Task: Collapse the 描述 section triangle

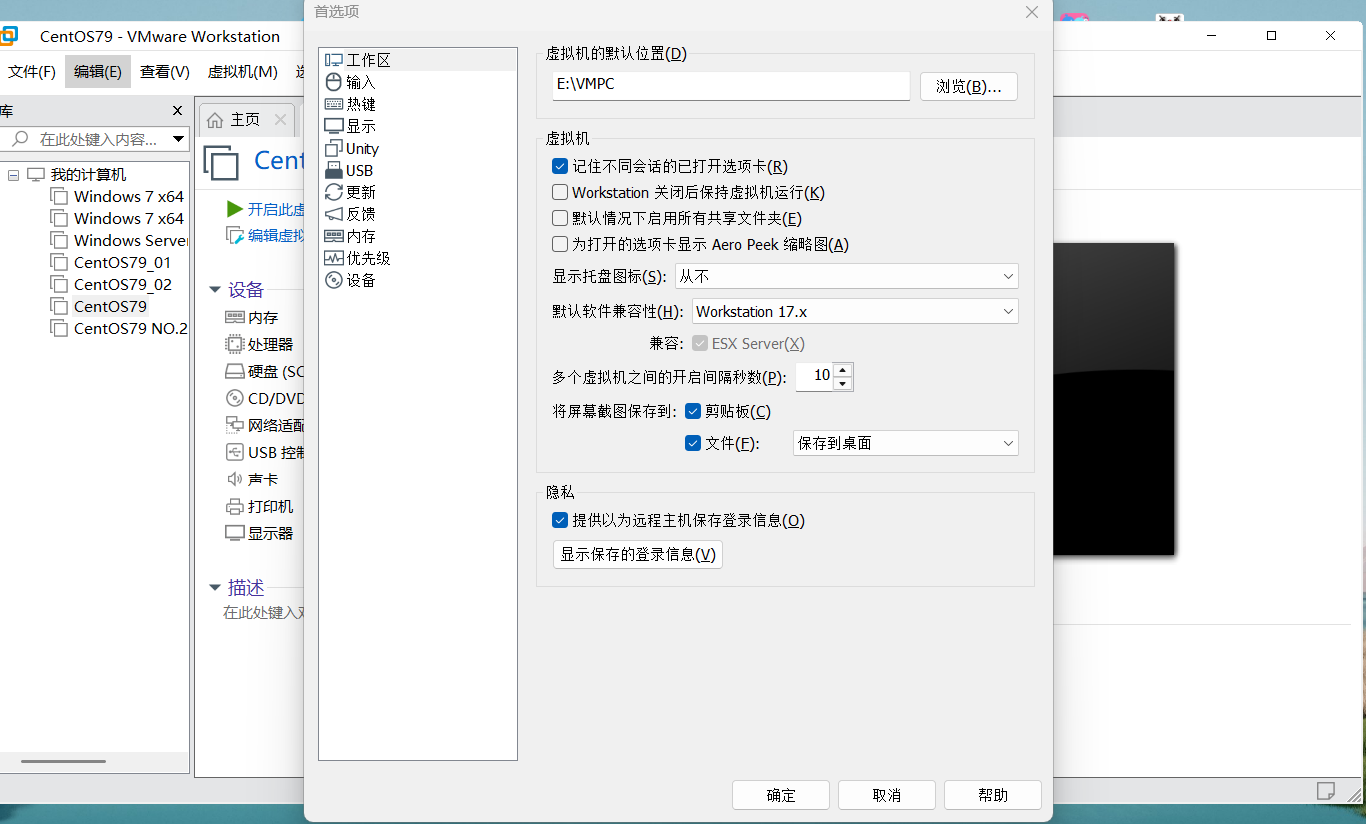Action: (215, 588)
